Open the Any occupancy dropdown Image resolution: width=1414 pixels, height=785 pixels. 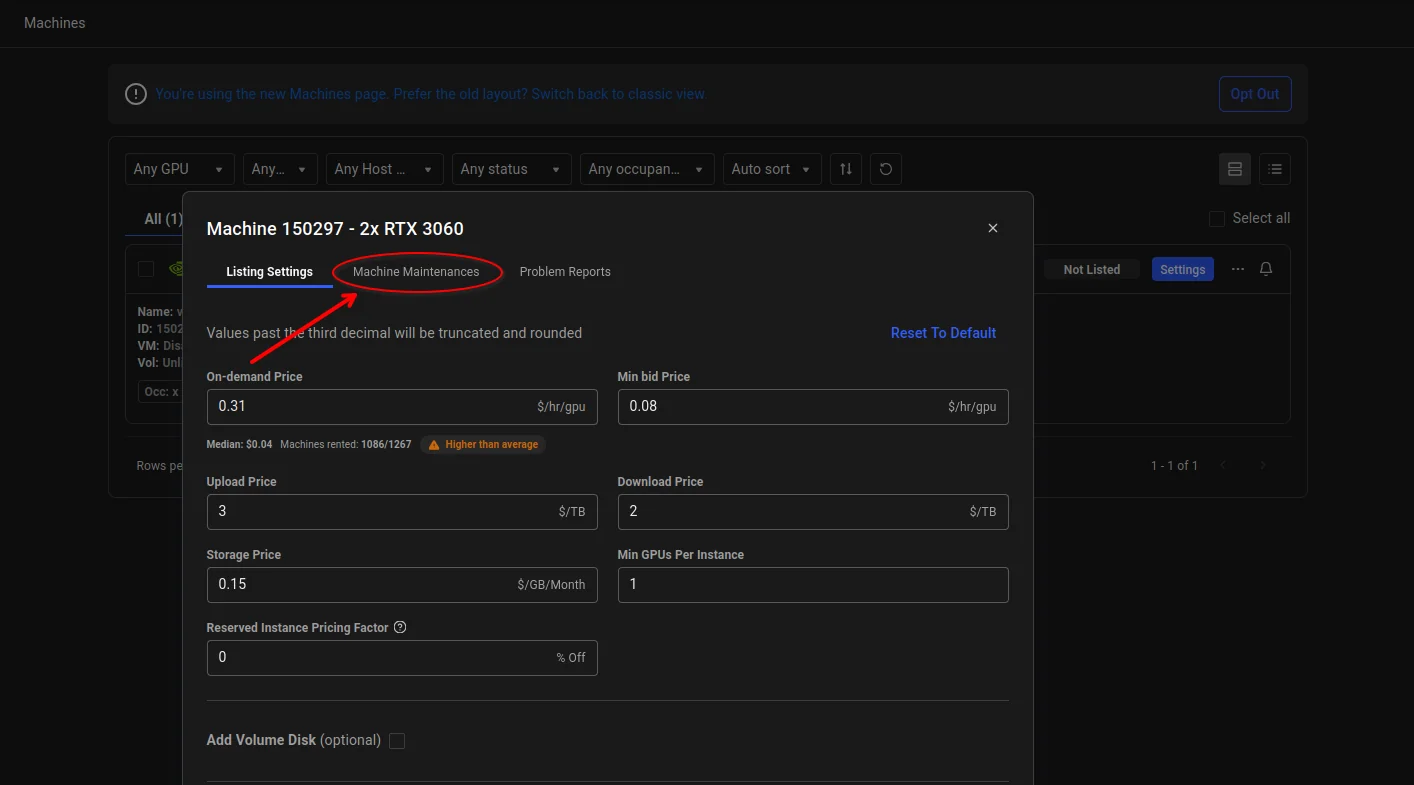click(x=647, y=169)
